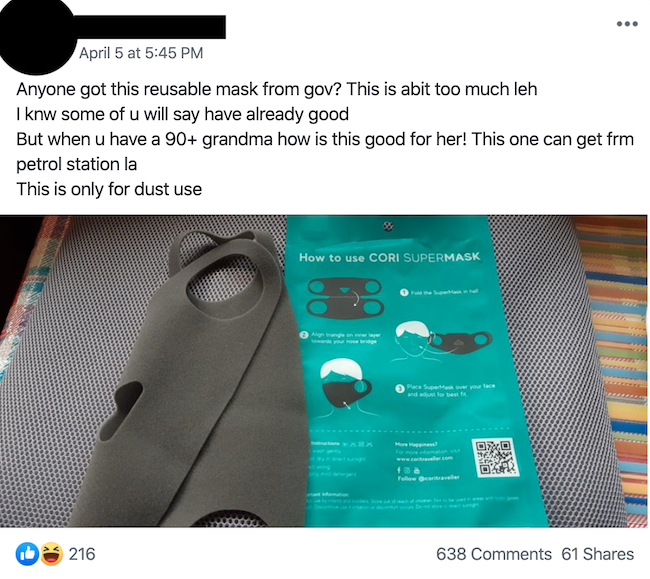Image resolution: width=650 pixels, height=579 pixels.
Task: Click the fold-in-half mask diagram
Action: coord(345,298)
